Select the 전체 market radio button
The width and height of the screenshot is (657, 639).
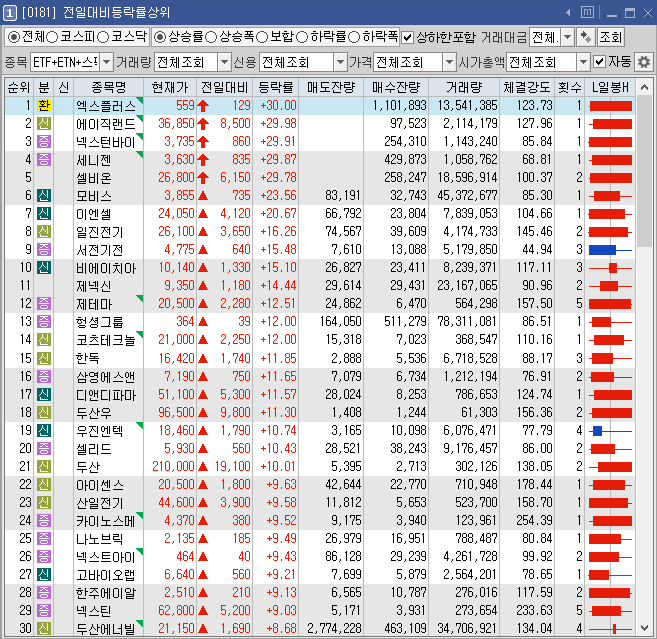(x=14, y=37)
